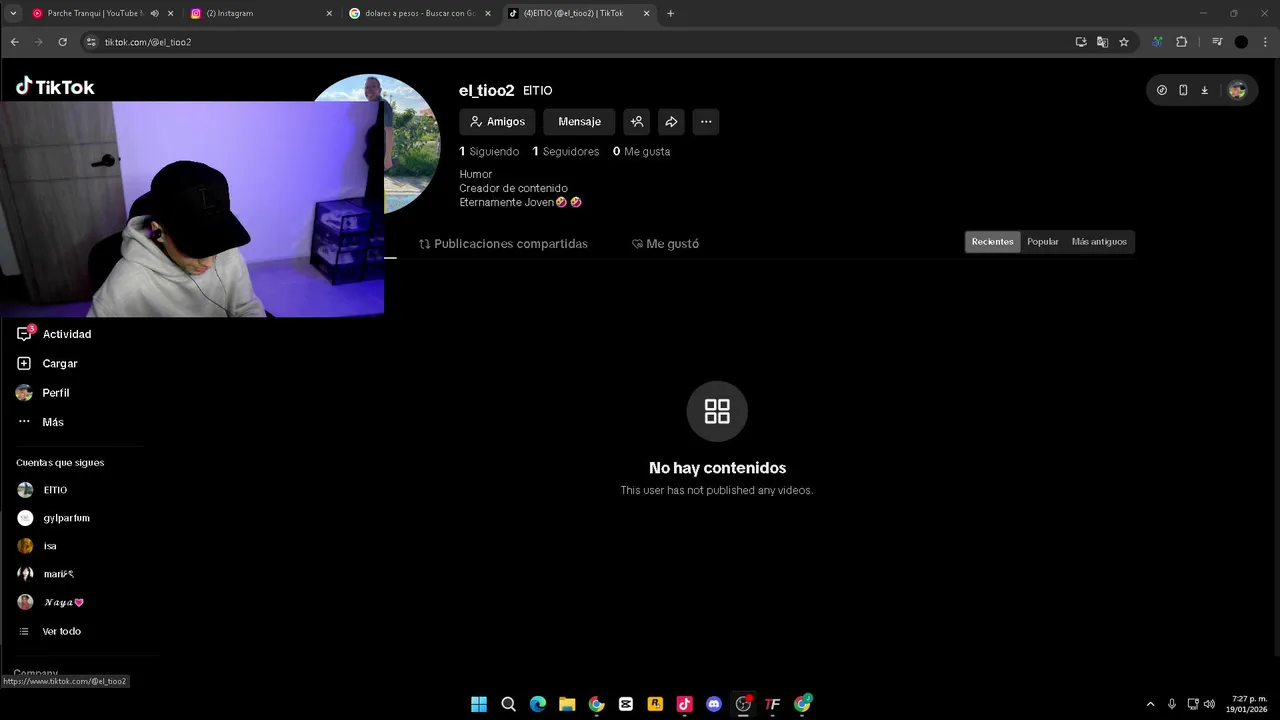Image resolution: width=1280 pixels, height=720 pixels.
Task: Open File Explorer from the taskbar
Action: point(567,704)
